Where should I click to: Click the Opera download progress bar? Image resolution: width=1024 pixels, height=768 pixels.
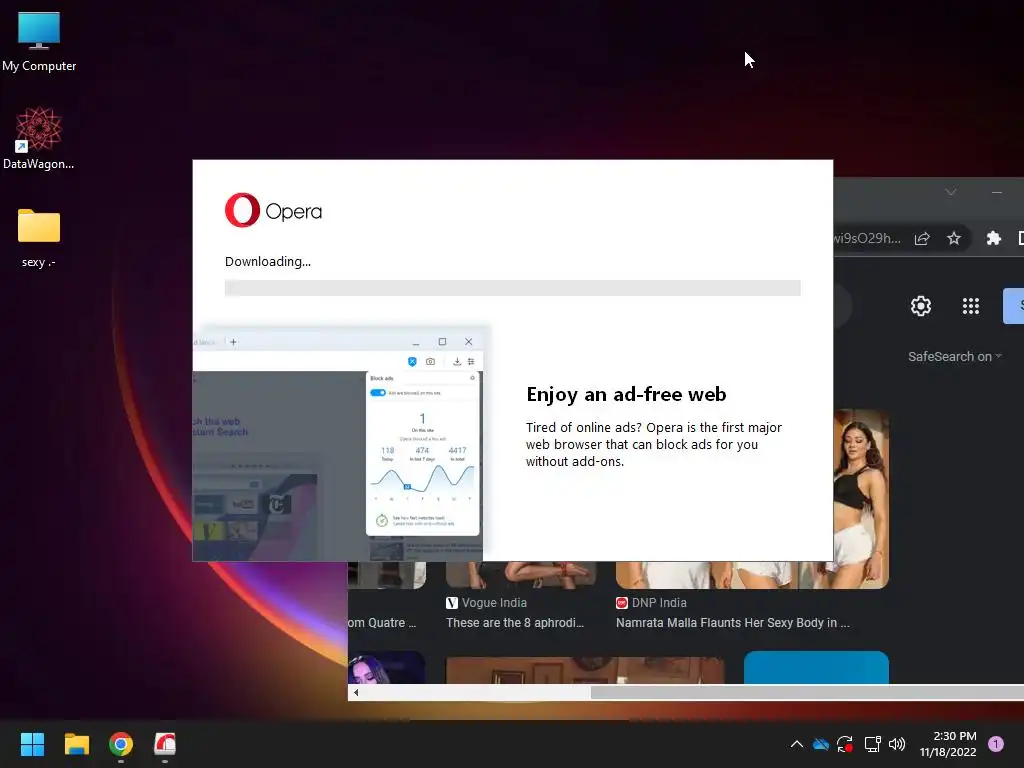[x=513, y=288]
